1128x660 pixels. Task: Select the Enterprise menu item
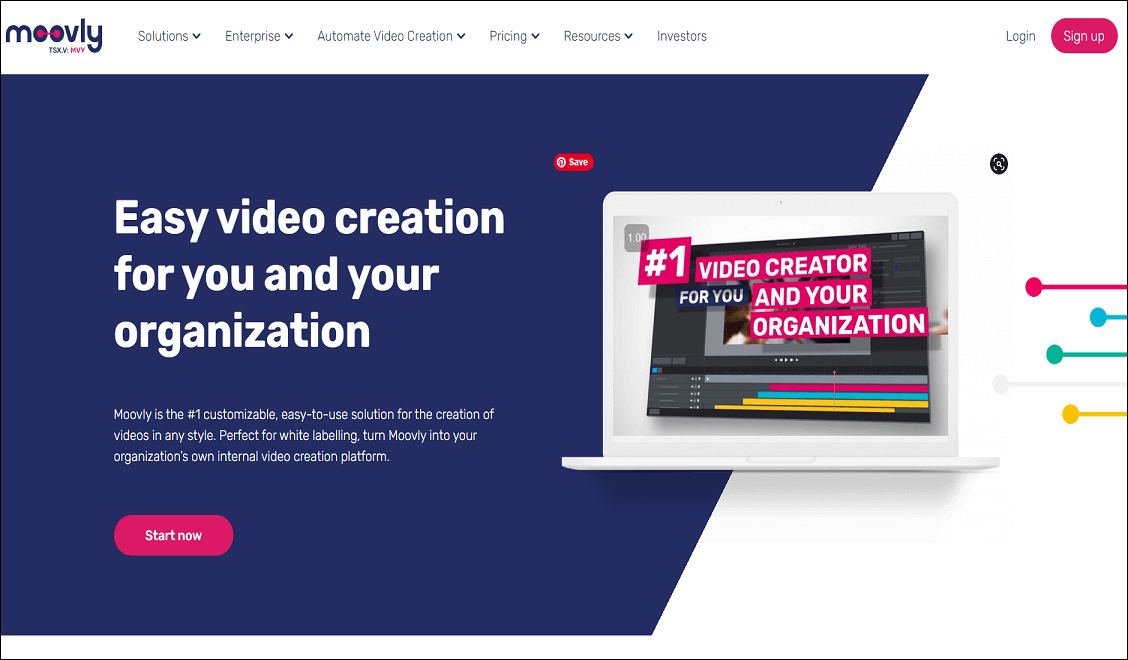point(258,36)
